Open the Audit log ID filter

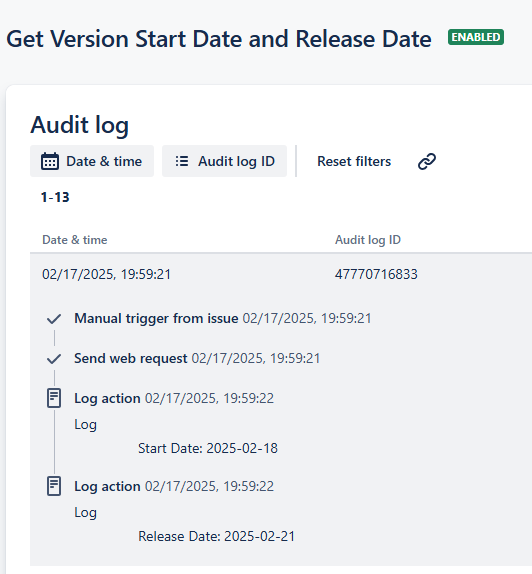tap(224, 161)
